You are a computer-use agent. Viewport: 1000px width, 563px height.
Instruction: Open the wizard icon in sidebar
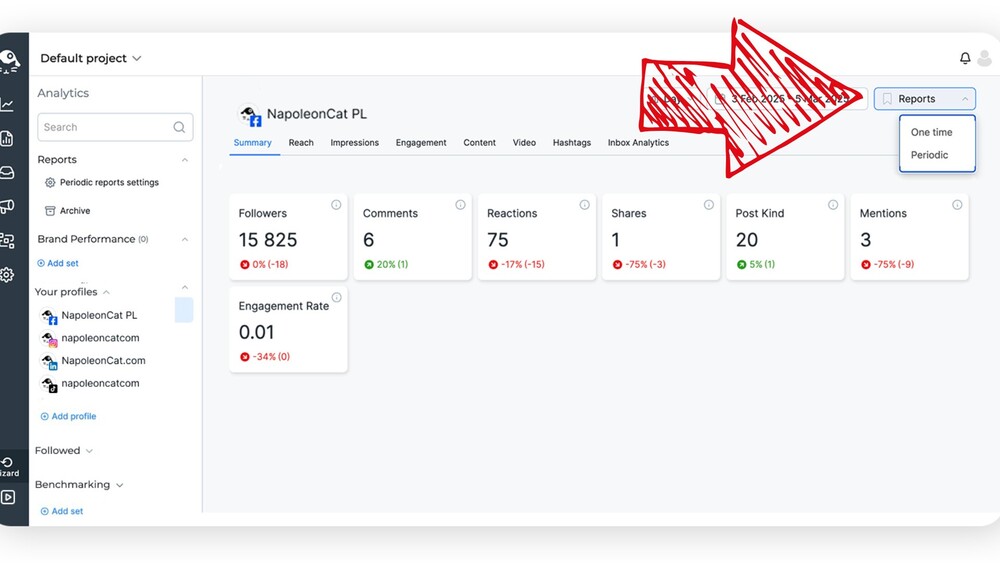tap(8, 467)
